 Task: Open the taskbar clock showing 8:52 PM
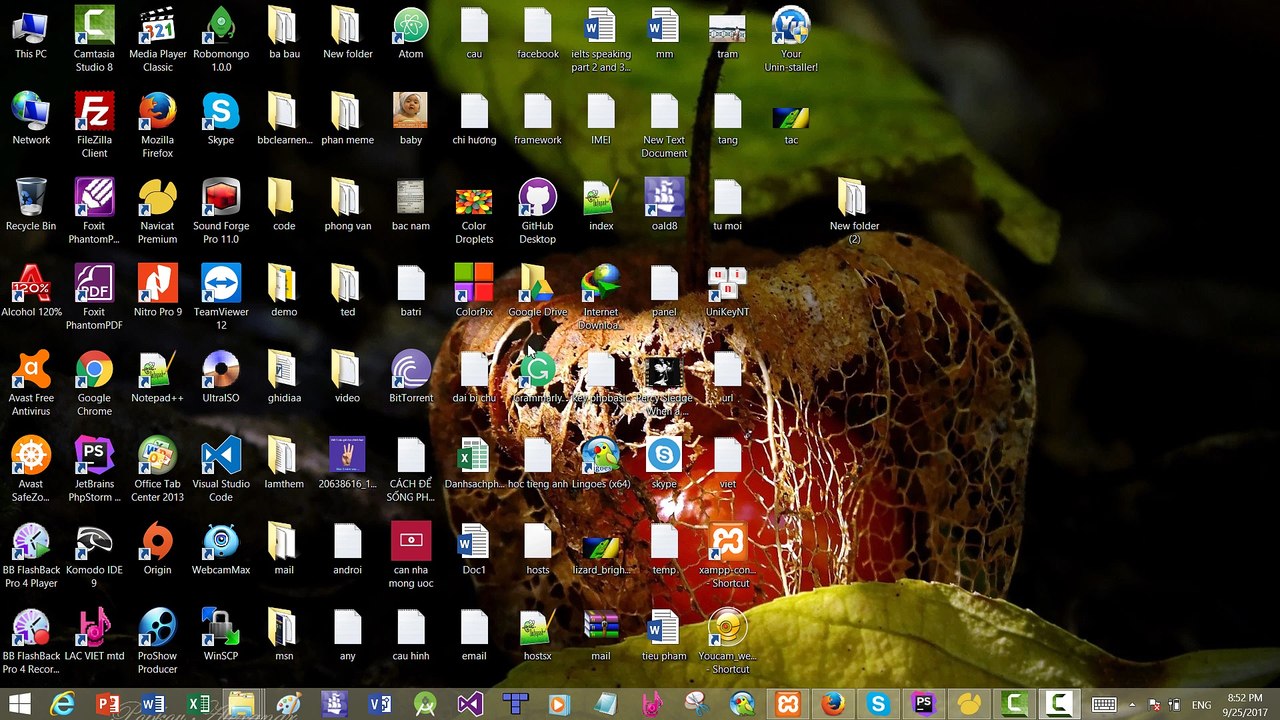click(1244, 704)
